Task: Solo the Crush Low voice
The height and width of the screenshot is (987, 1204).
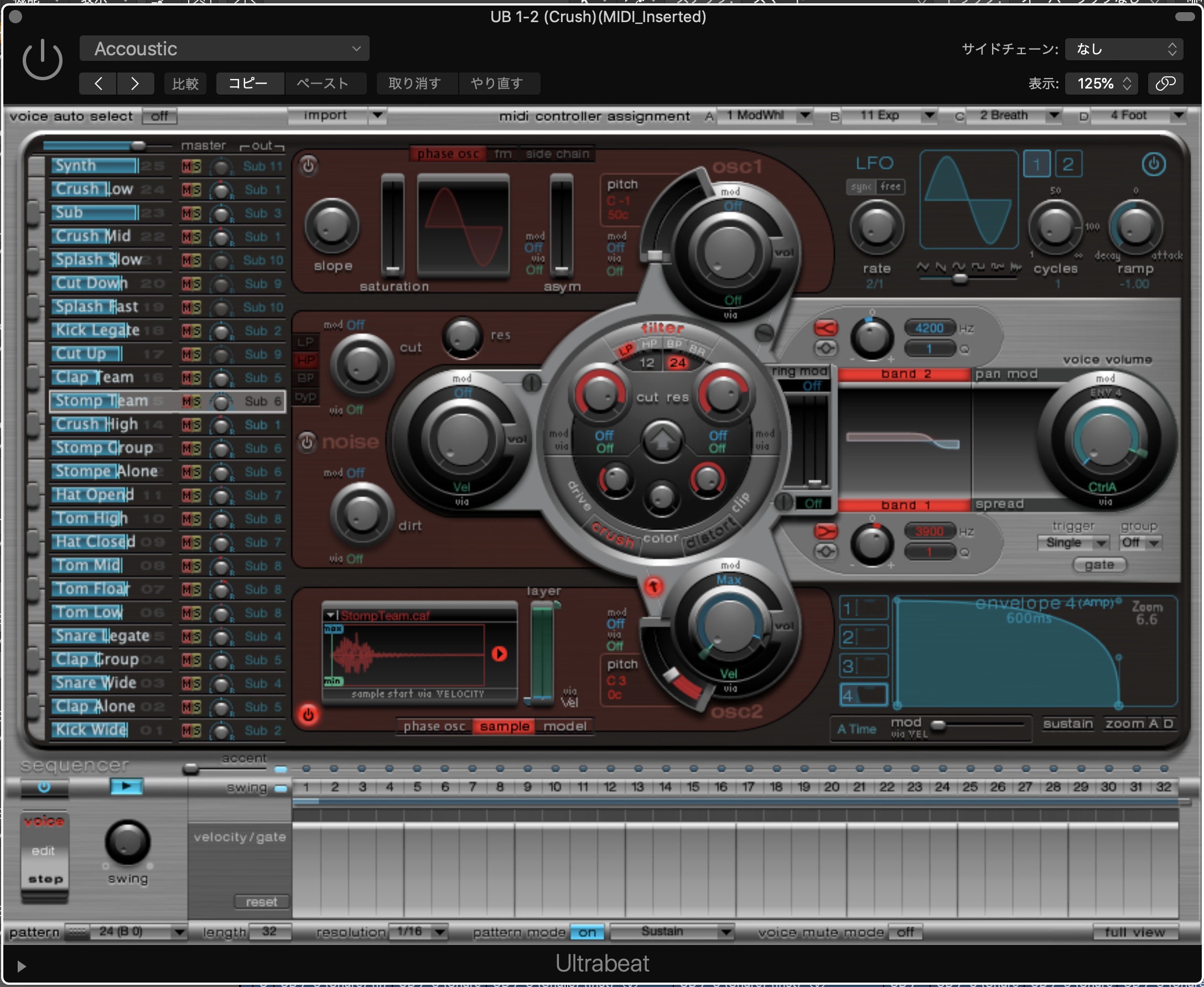Action: click(x=196, y=189)
